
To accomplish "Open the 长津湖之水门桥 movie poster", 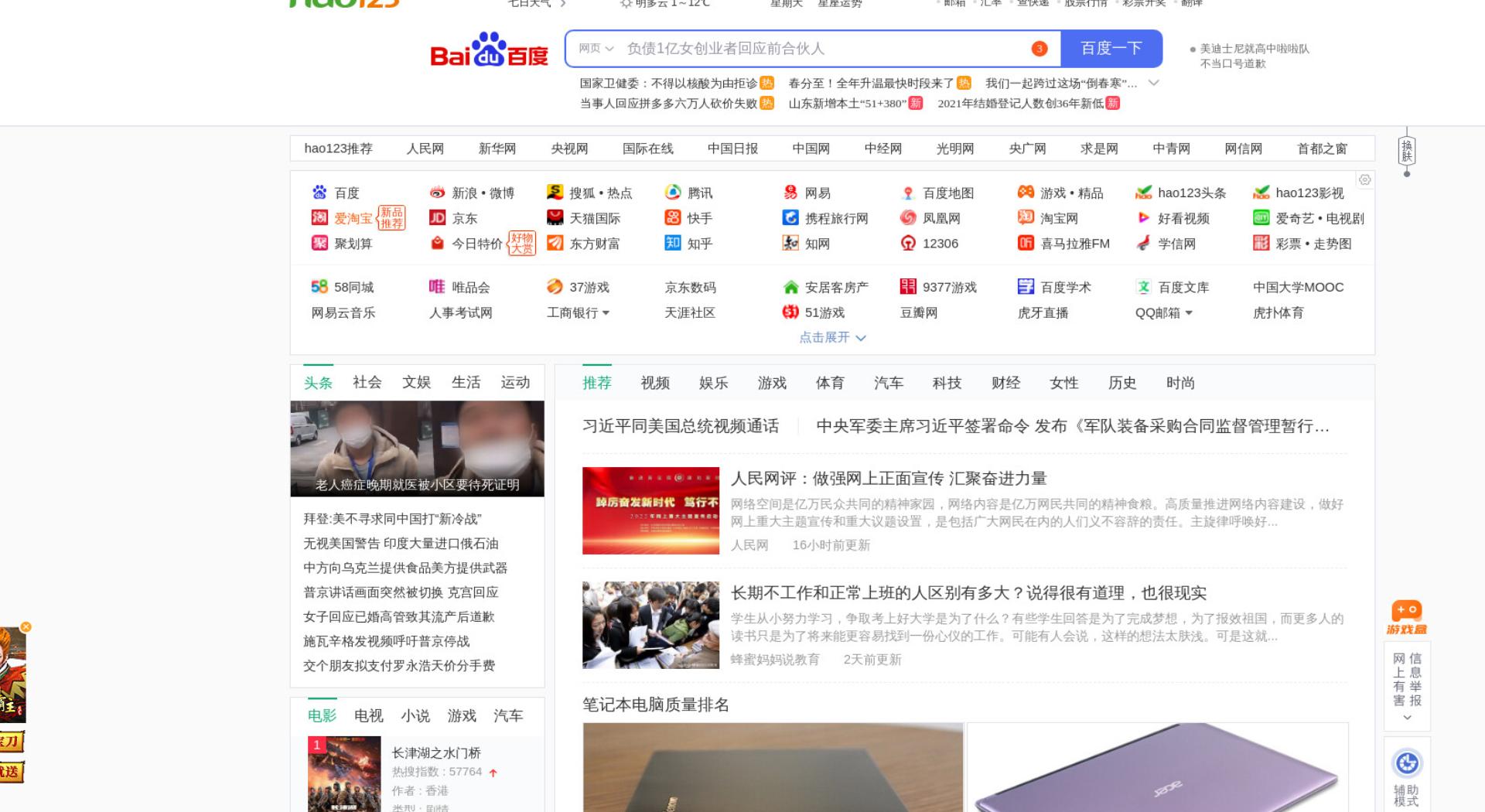I will 345,774.
